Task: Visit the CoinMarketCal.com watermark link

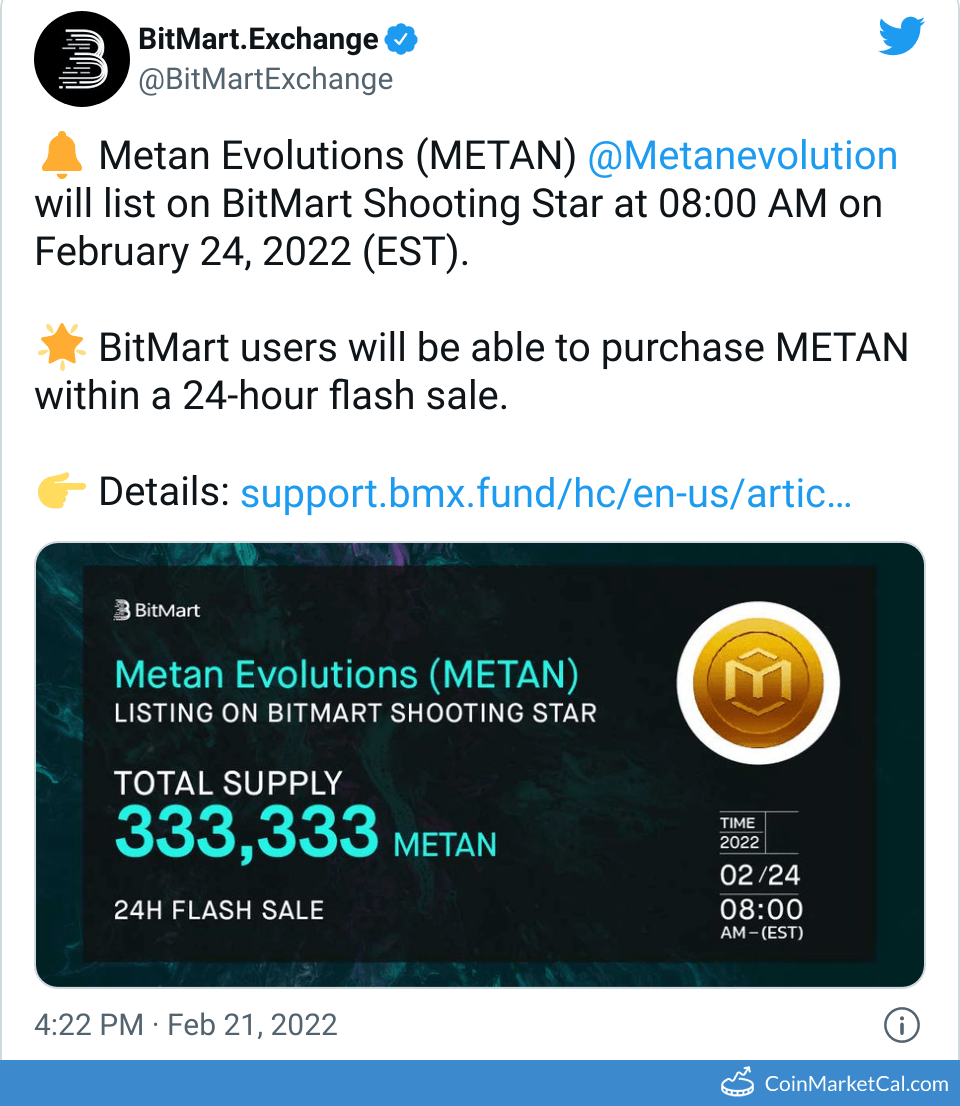Action: pyautogui.click(x=856, y=1084)
